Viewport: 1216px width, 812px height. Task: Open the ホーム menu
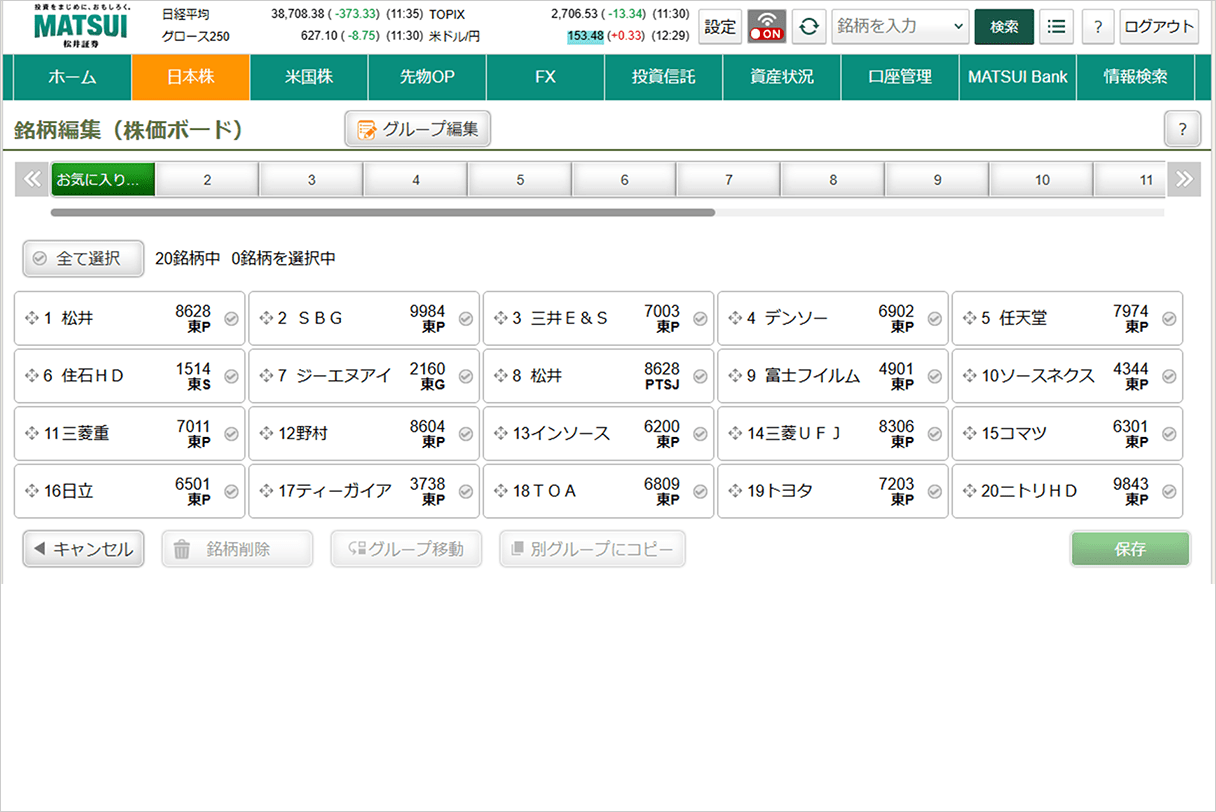pyautogui.click(x=72, y=77)
